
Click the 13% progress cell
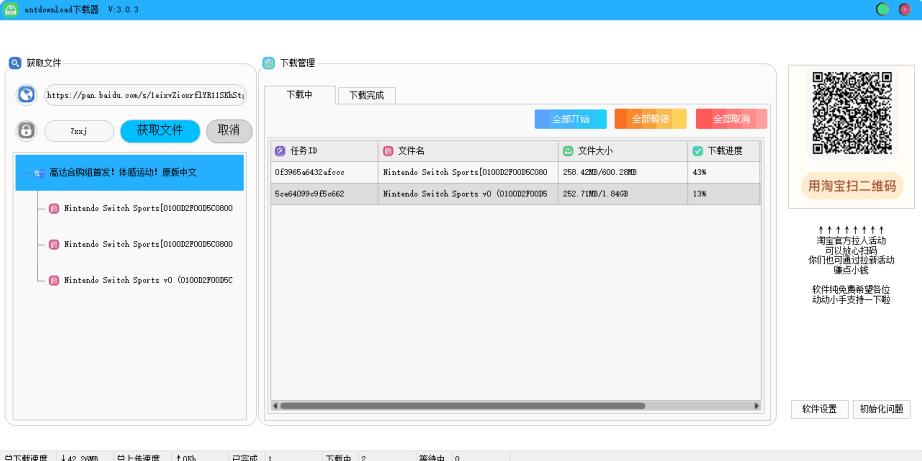[724, 194]
